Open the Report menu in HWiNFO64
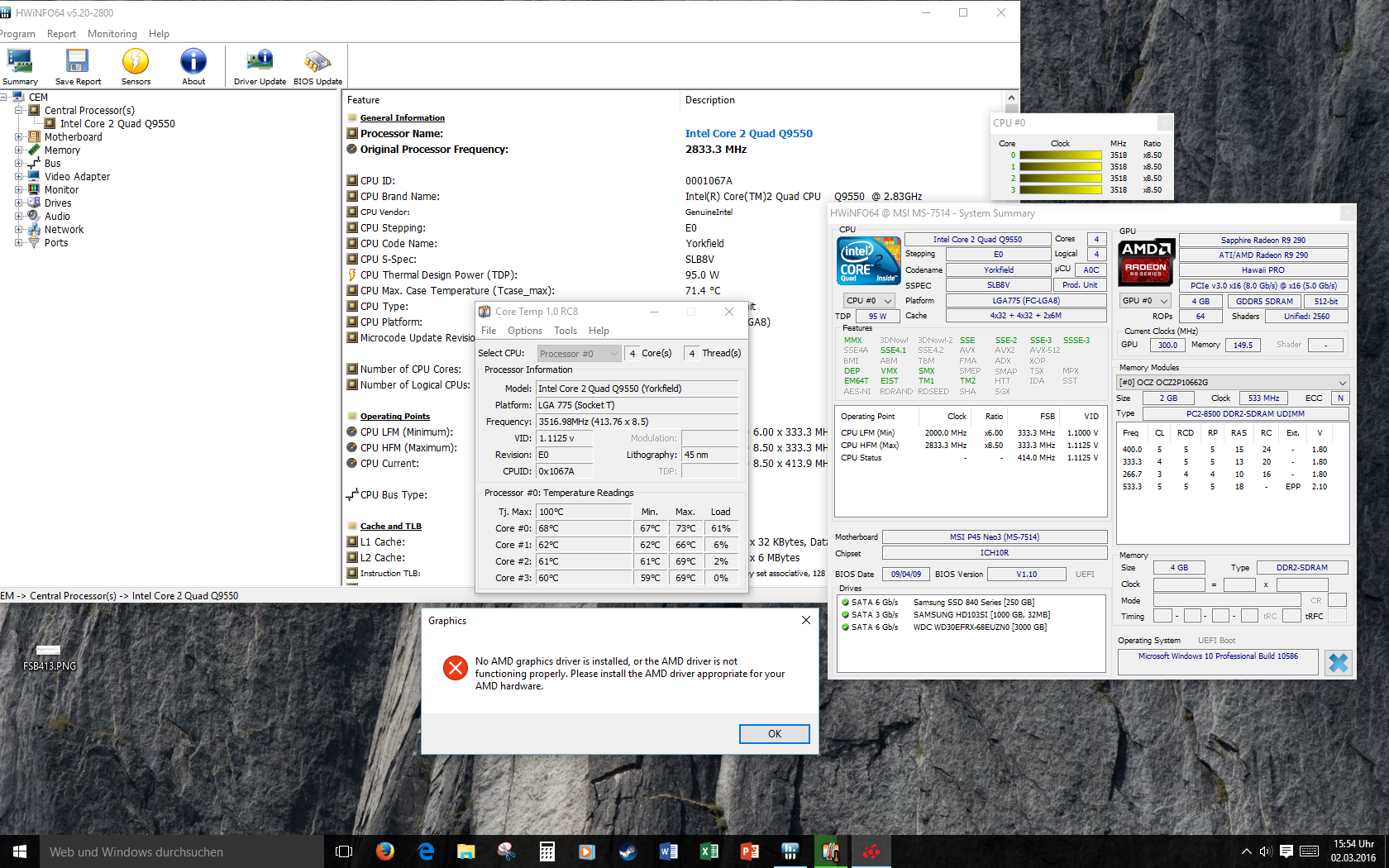The height and width of the screenshot is (868, 1389). pyautogui.click(x=61, y=34)
